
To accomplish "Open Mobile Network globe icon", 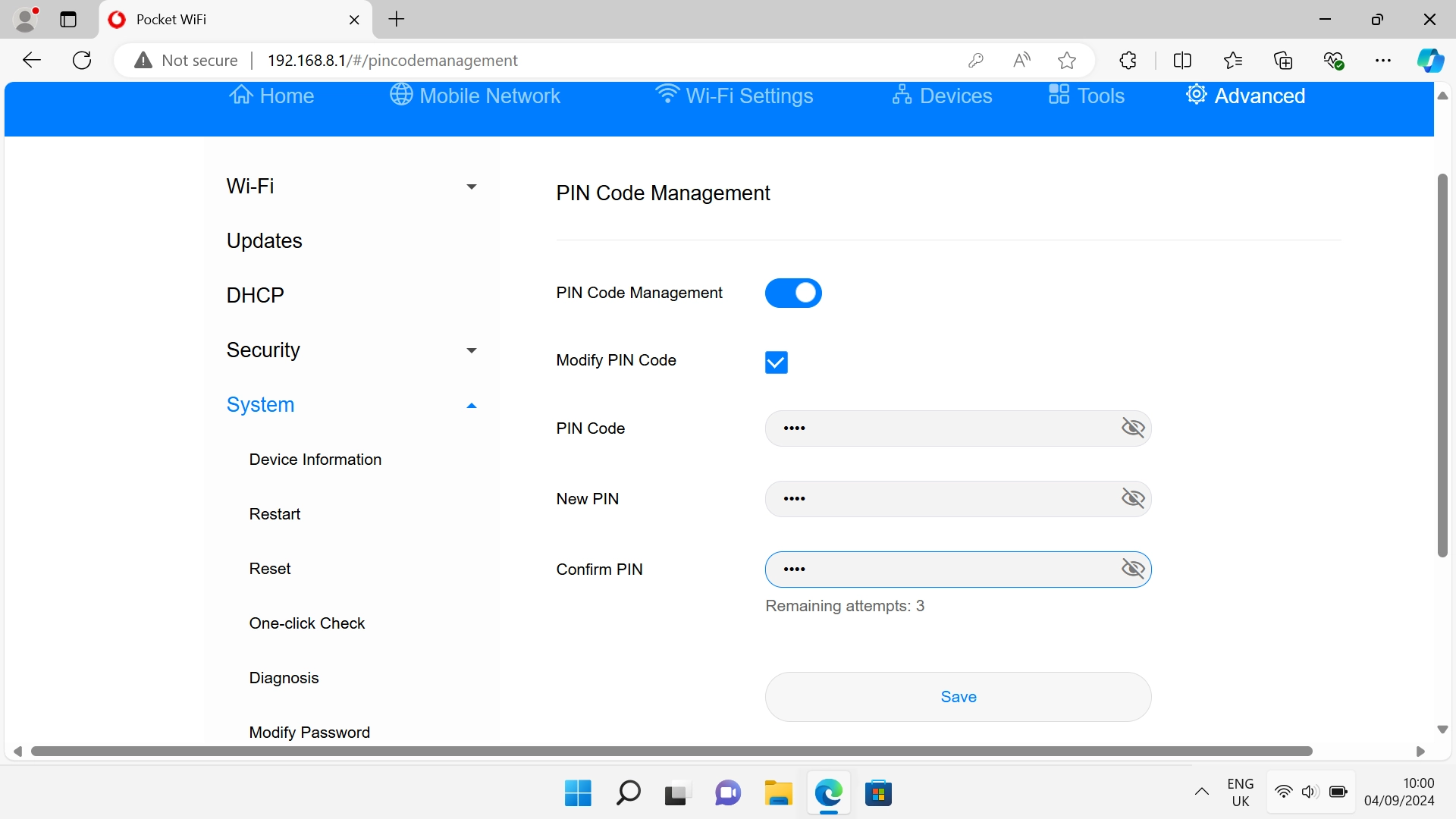I will pos(401,95).
